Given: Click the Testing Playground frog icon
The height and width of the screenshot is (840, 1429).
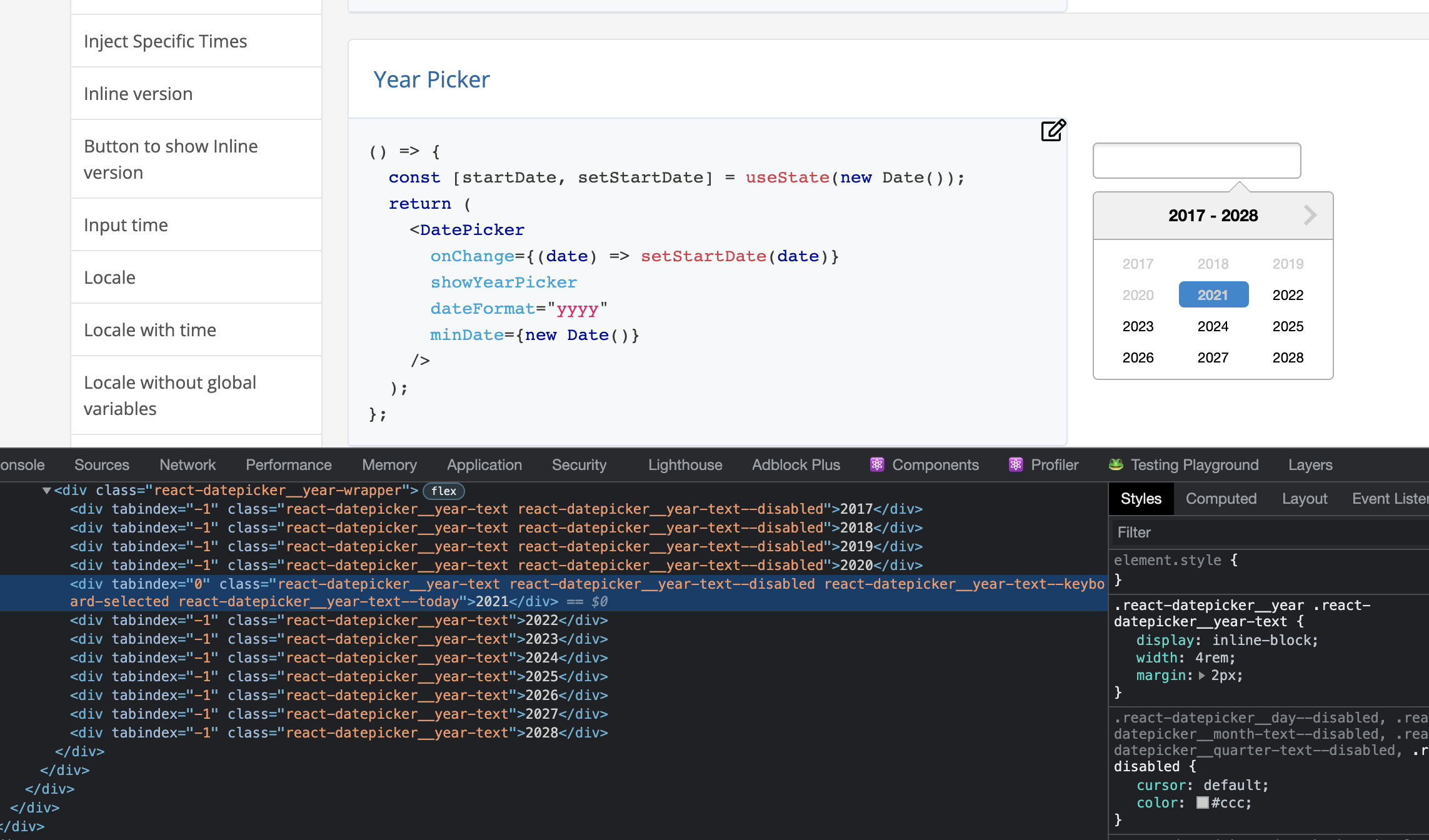Looking at the screenshot, I should pyautogui.click(x=1116, y=464).
